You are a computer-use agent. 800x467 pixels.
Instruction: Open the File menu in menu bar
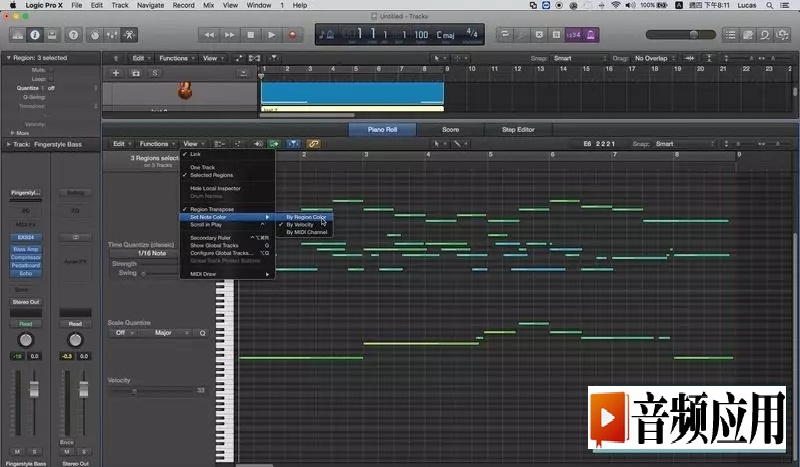point(77,5)
